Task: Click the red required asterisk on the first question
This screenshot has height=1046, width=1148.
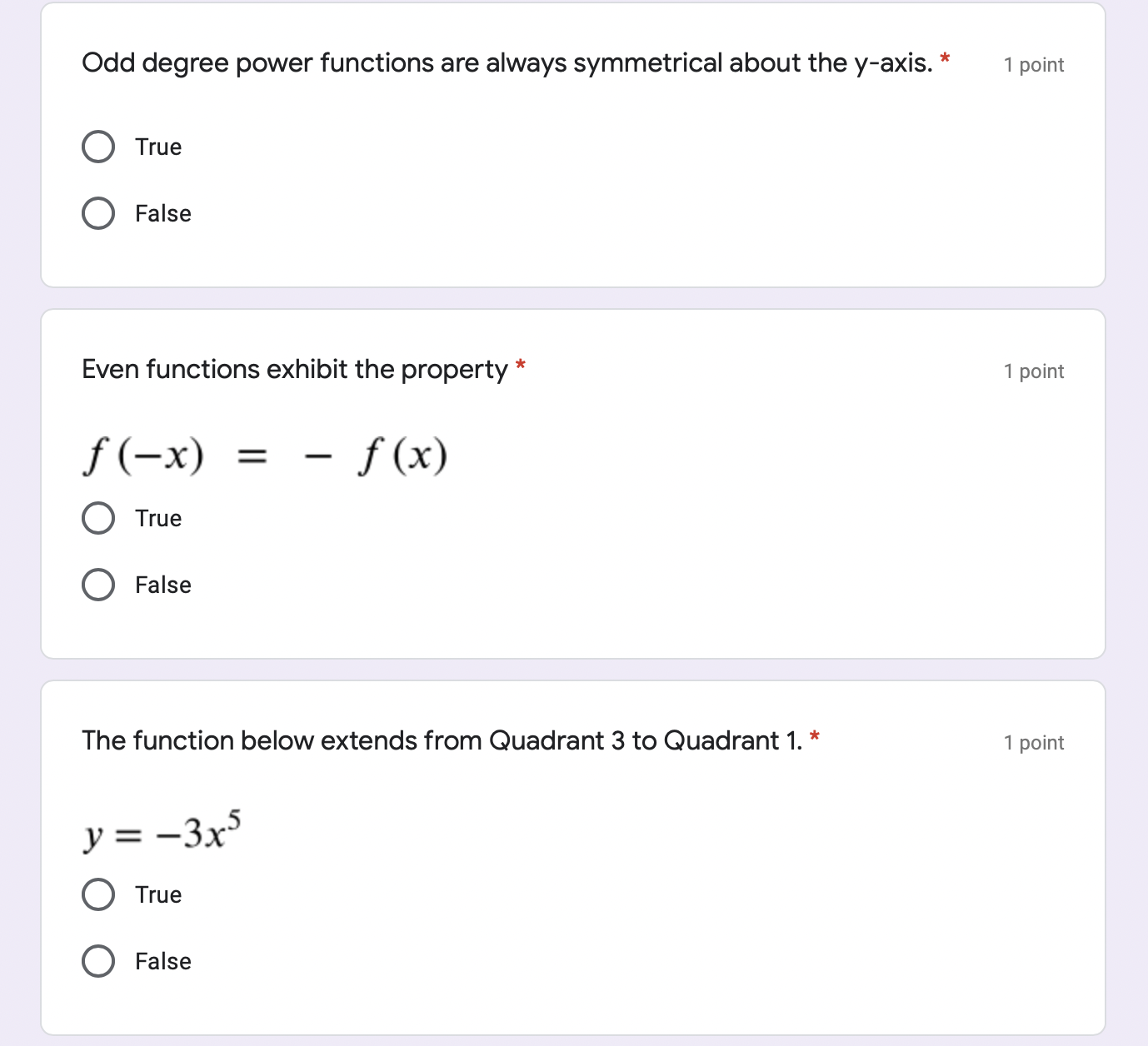Action: coord(946,57)
